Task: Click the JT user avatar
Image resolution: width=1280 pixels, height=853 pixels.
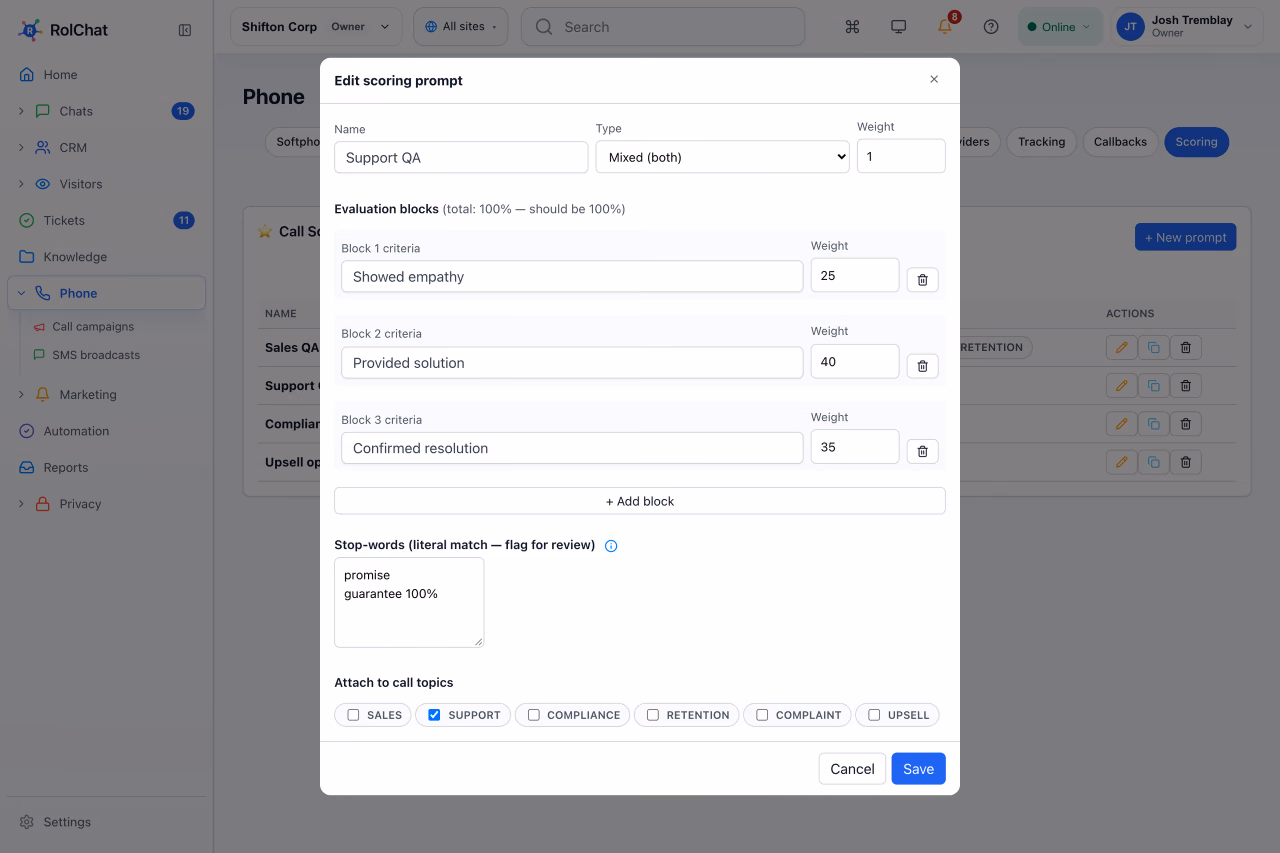Action: click(1131, 27)
